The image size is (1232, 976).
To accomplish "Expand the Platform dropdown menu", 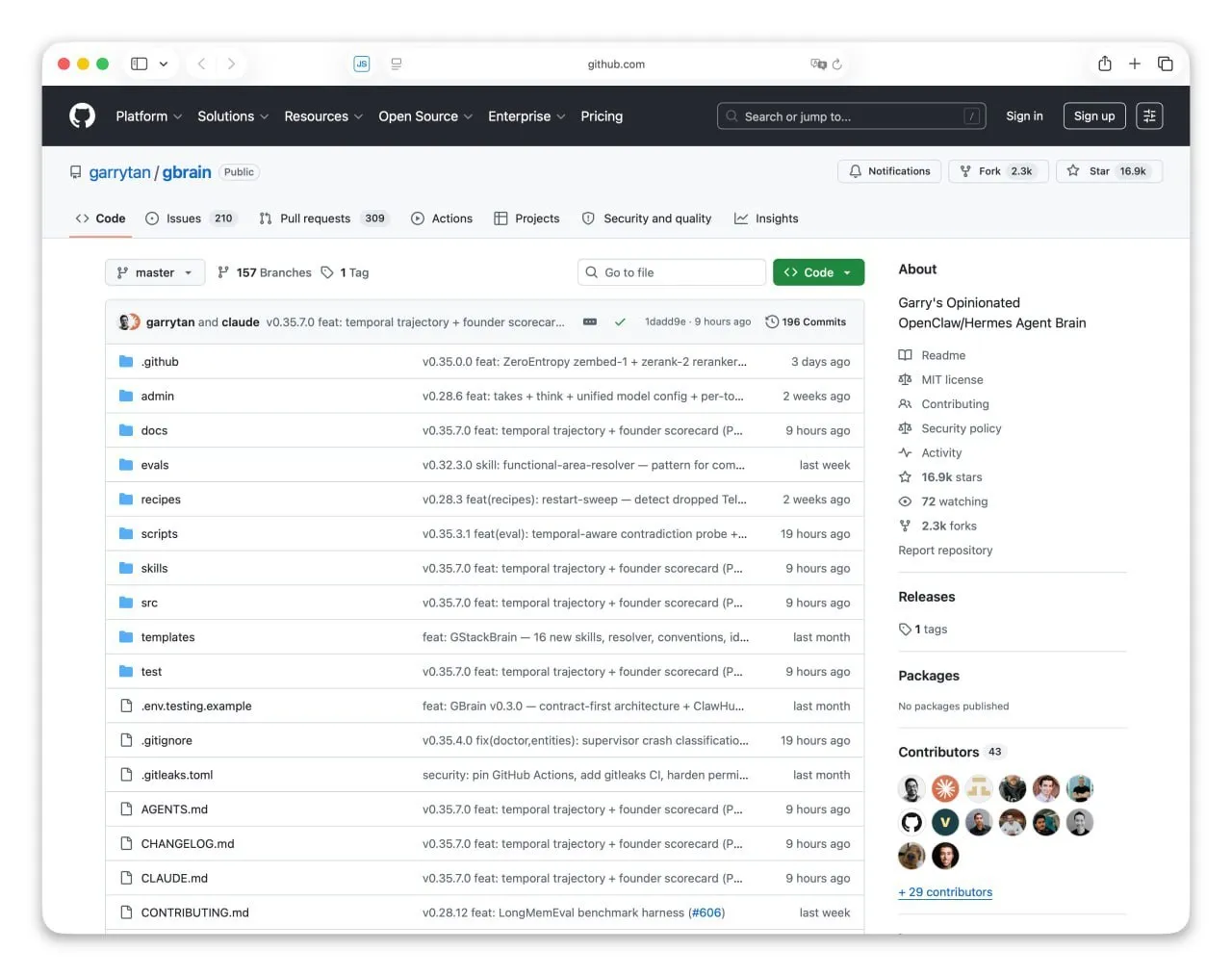I will [x=148, y=116].
